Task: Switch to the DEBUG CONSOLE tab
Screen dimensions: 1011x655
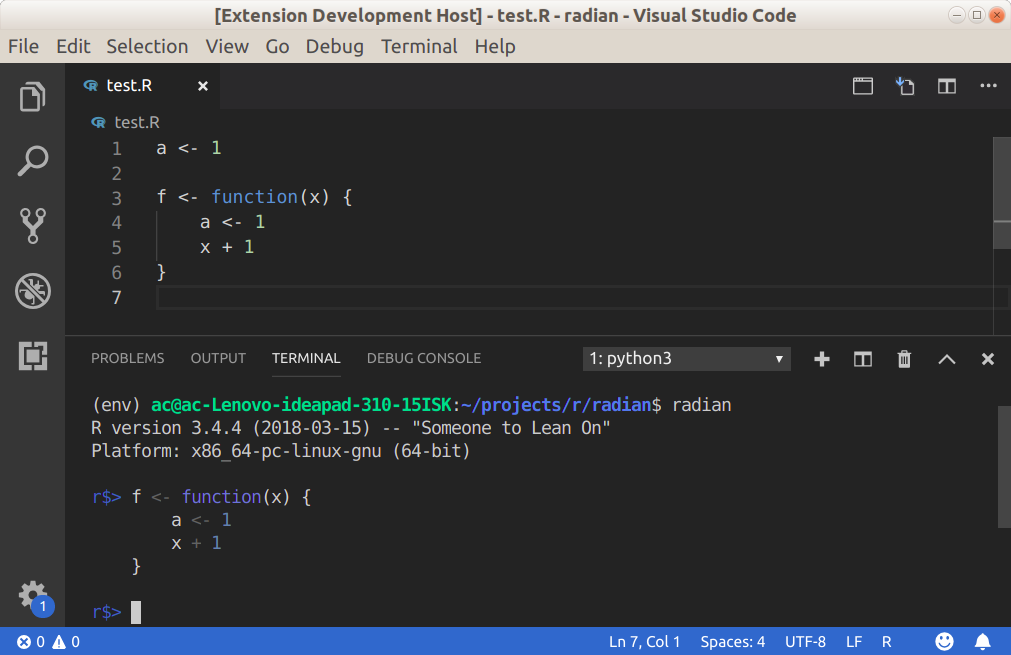Action: (424, 358)
